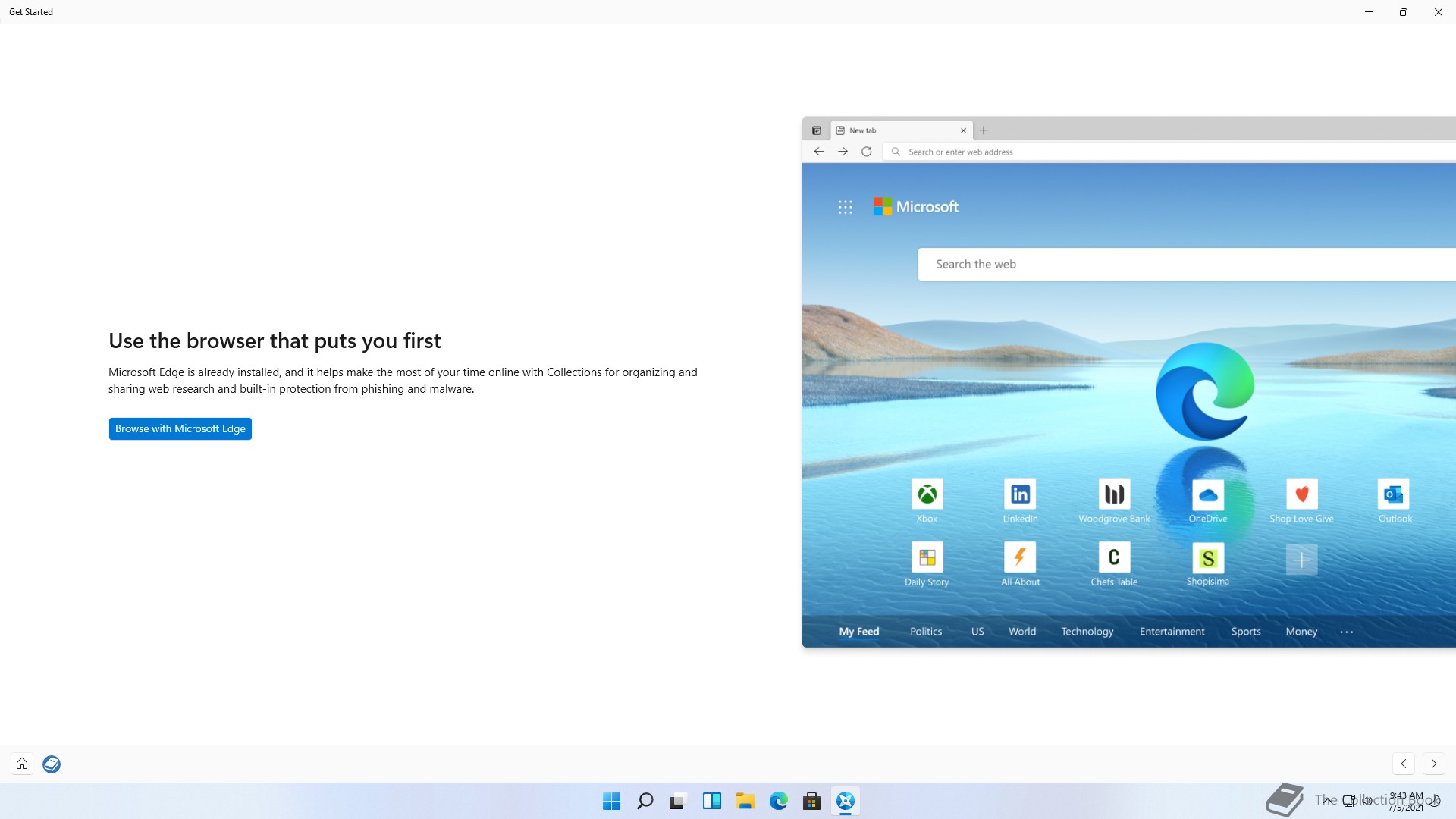Image resolution: width=1456 pixels, height=819 pixels.
Task: Go to the previous Get Started page
Action: (x=1404, y=764)
